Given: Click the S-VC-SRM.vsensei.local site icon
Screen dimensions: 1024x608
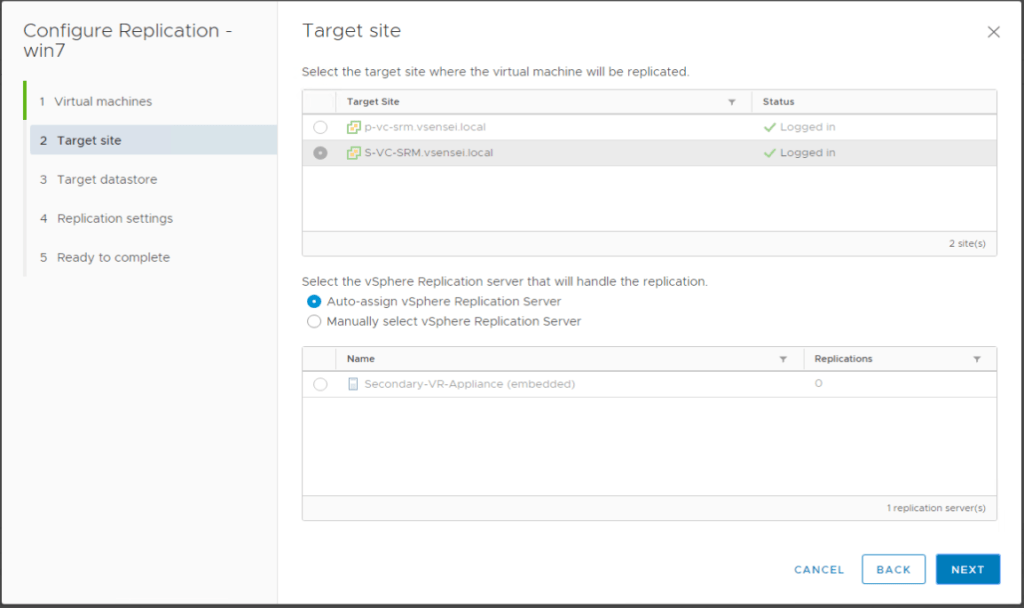Looking at the screenshot, I should point(353,153).
